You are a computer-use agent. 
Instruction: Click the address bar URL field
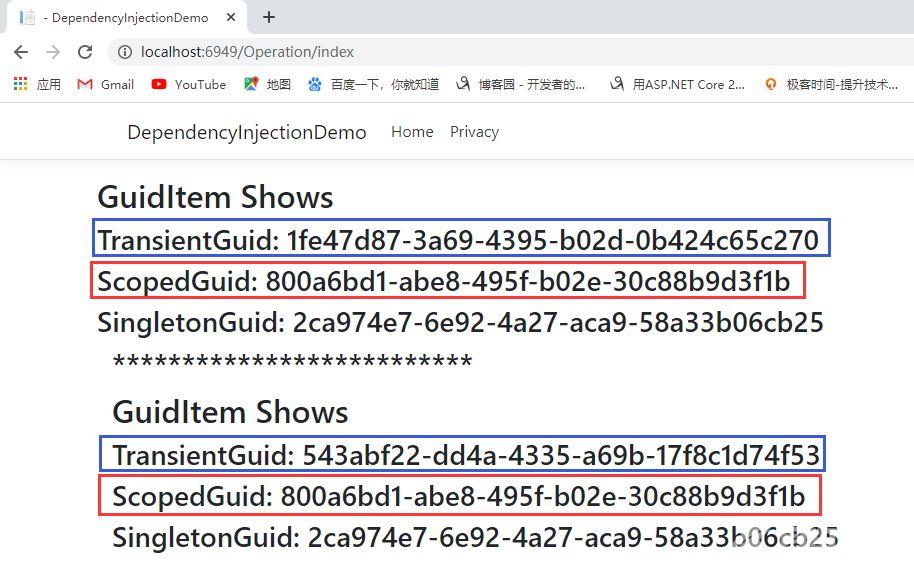click(513, 52)
